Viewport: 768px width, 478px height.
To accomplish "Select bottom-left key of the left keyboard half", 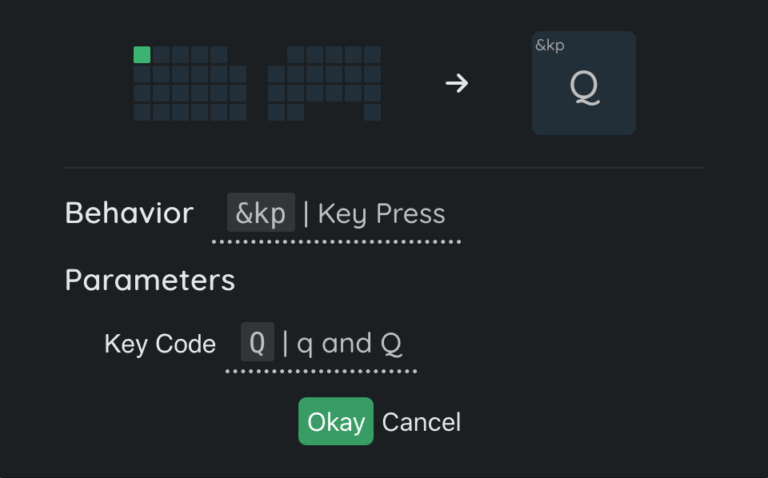I will coord(142,112).
